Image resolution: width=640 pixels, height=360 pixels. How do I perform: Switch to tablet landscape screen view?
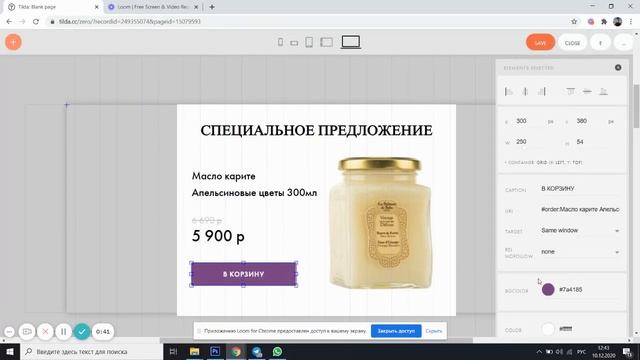click(x=327, y=42)
